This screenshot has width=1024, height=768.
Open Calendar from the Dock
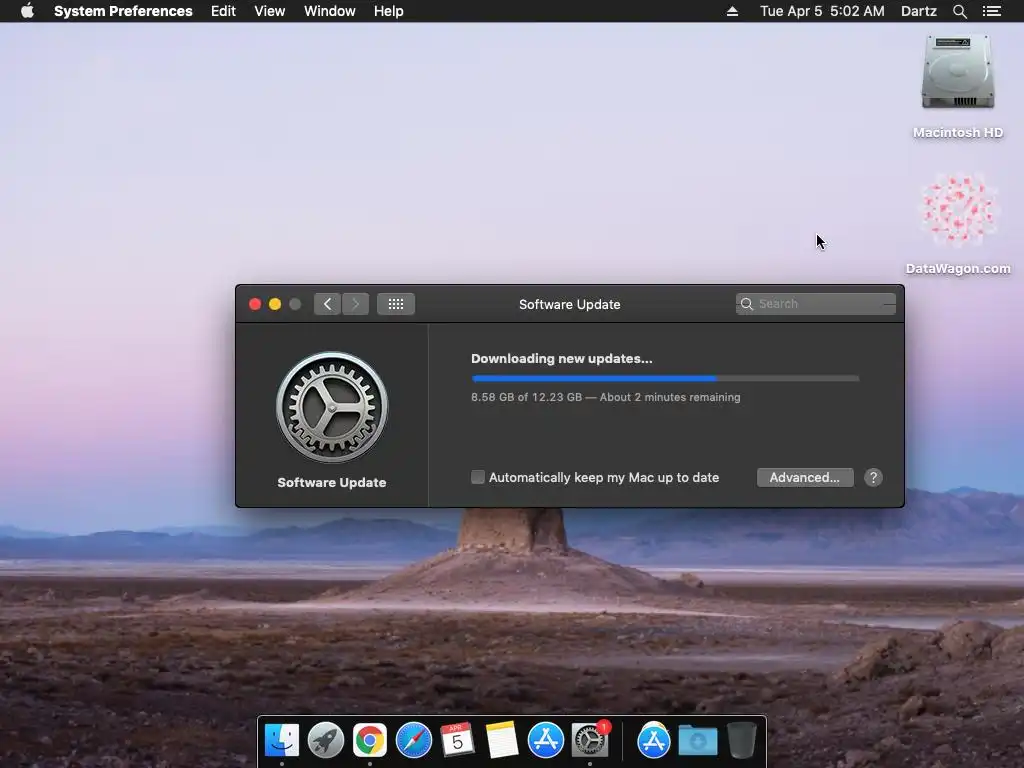(x=457, y=740)
